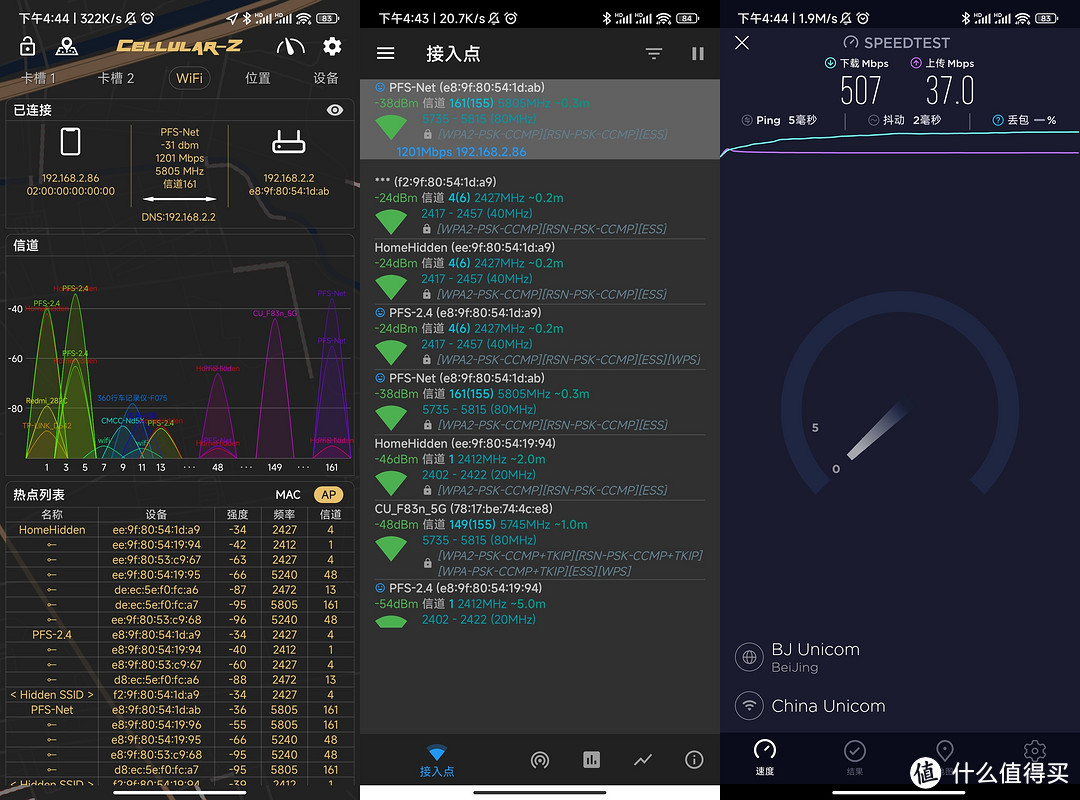Toggle the eye icon in 已连接 panel

point(335,110)
